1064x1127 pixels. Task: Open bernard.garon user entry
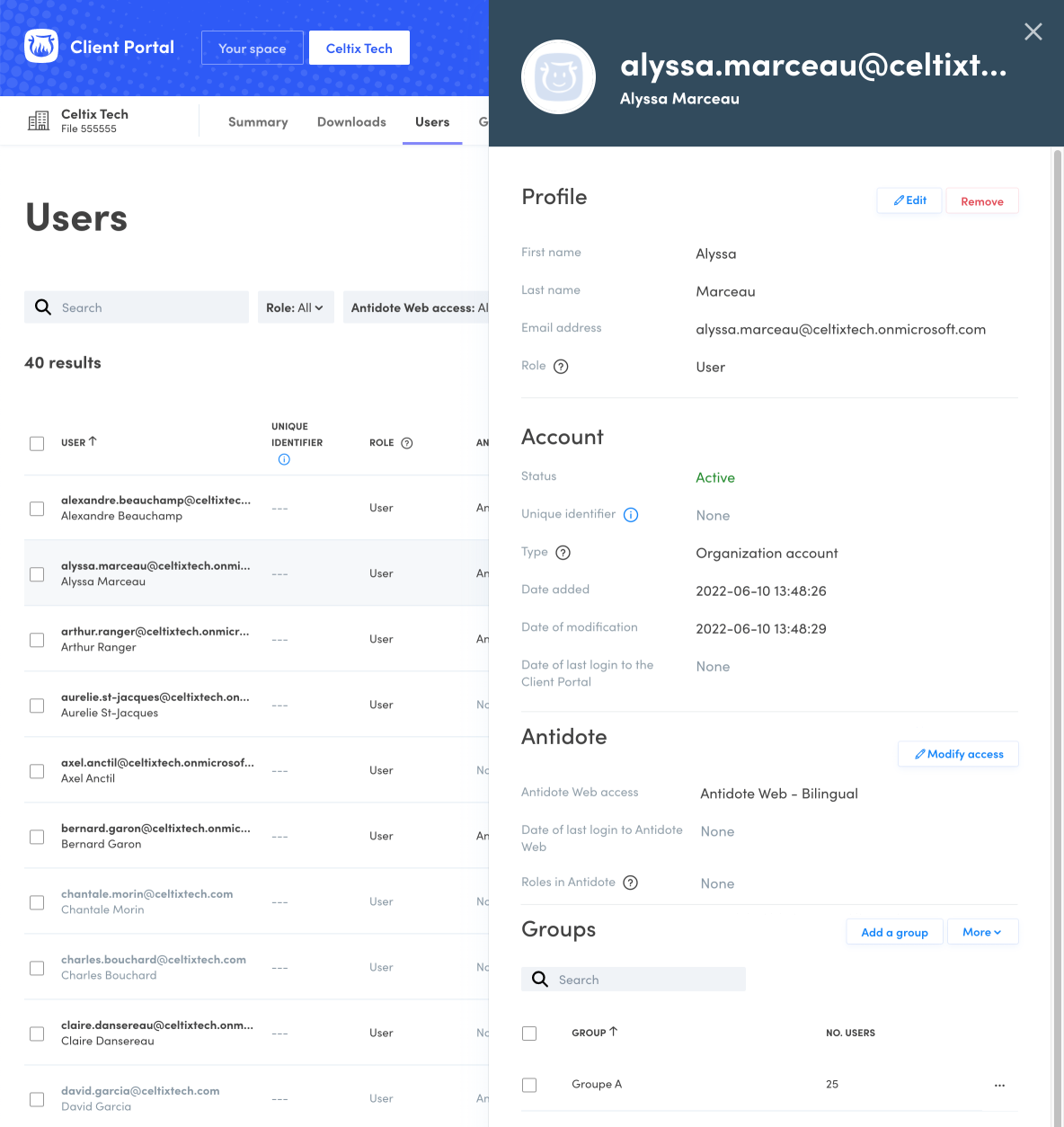click(155, 828)
